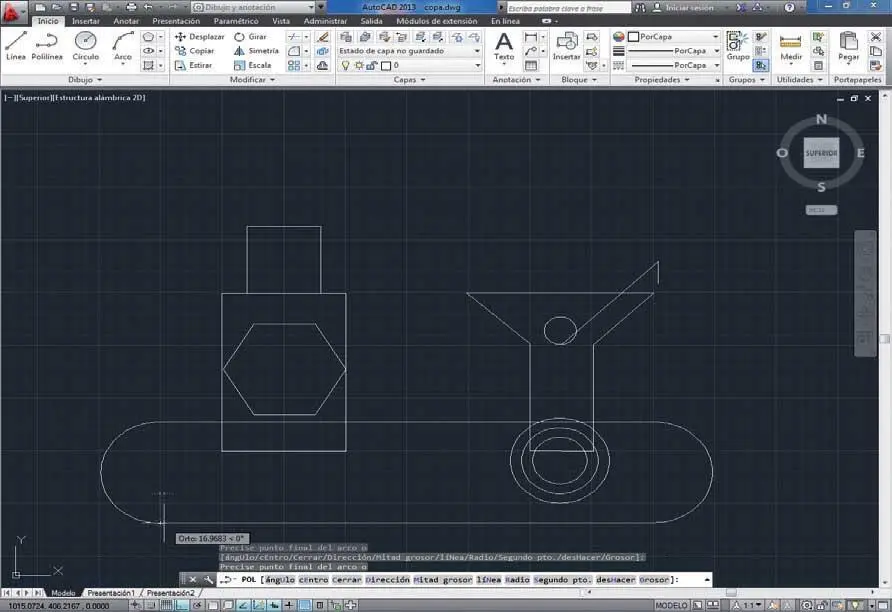Viewport: 892px width, 612px height.
Task: Click the Pegar clipboard icon
Action: click(848, 45)
